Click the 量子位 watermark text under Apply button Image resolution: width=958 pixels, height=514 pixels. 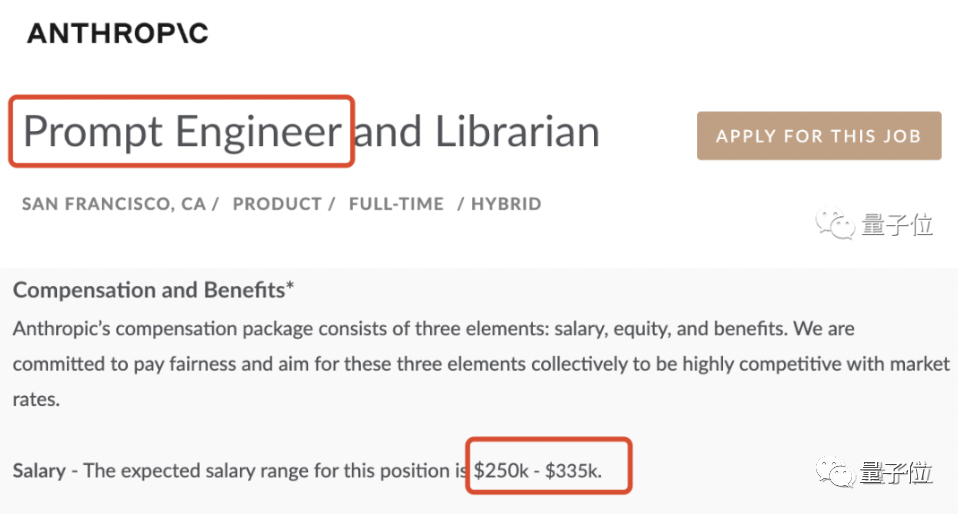[x=897, y=225]
